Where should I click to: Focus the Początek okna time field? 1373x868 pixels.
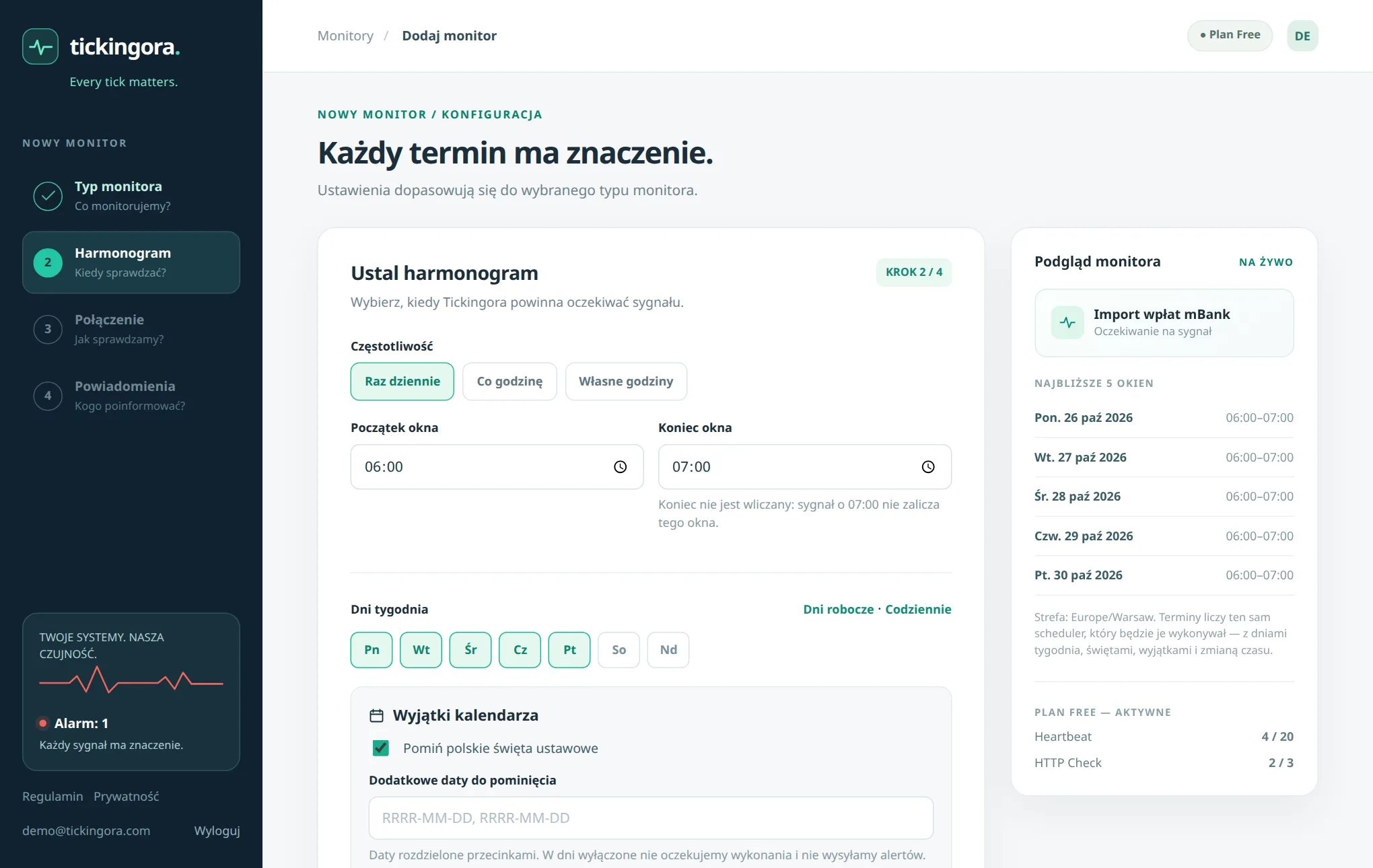(497, 467)
